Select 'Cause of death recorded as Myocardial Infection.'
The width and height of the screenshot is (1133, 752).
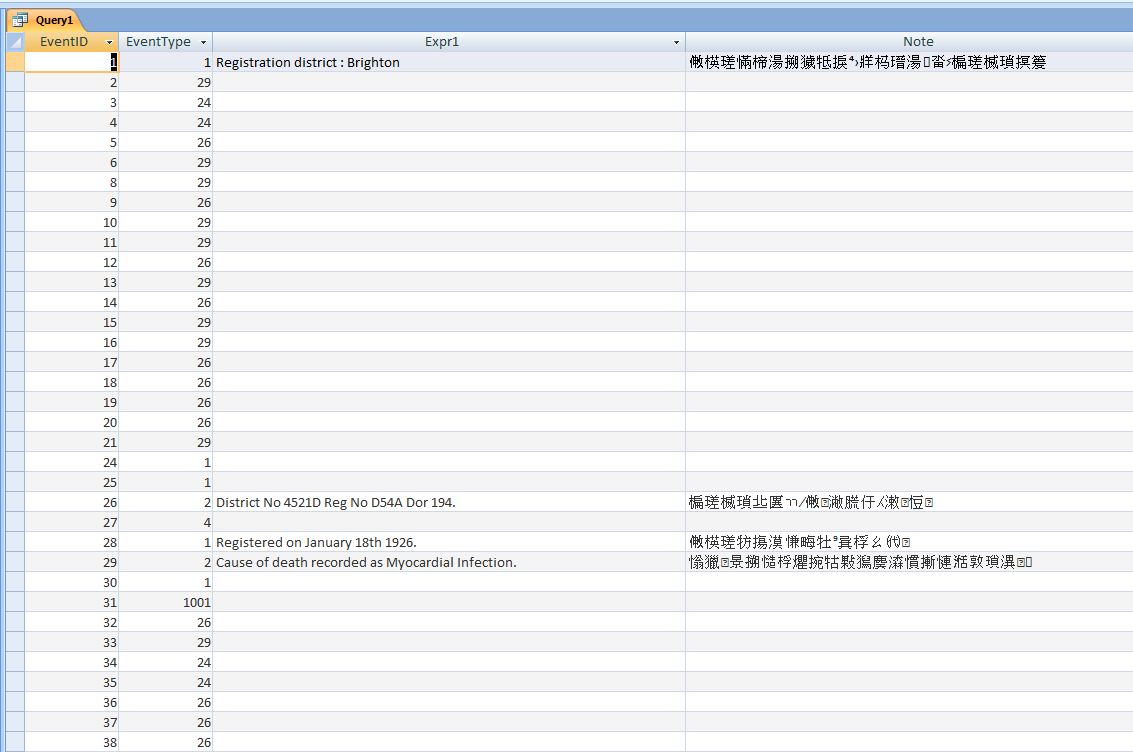(x=449, y=562)
